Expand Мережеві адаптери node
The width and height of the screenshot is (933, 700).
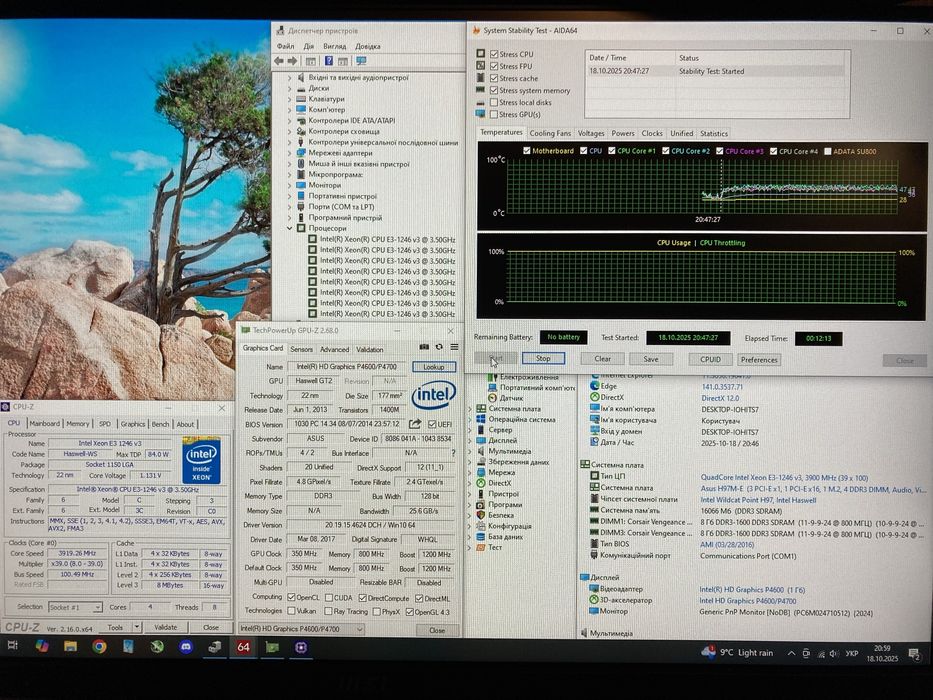tap(290, 153)
